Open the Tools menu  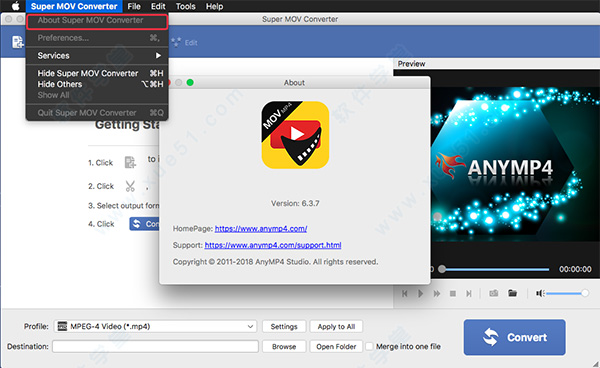(186, 6)
